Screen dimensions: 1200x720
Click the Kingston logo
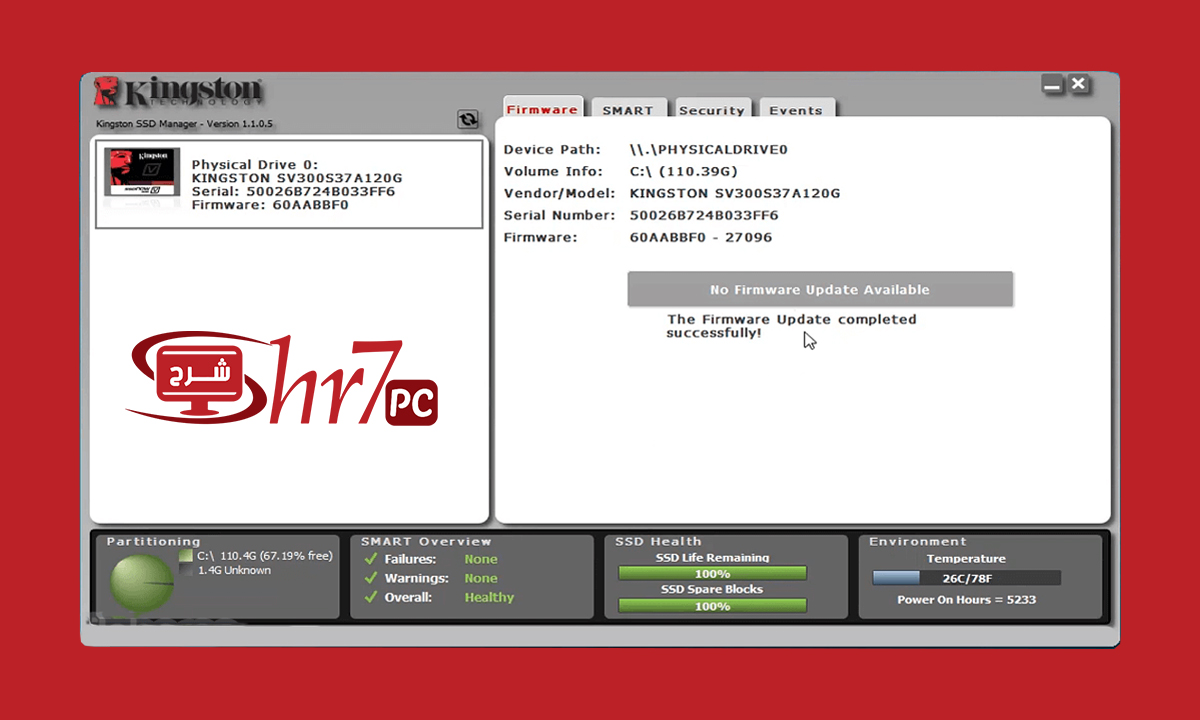178,93
